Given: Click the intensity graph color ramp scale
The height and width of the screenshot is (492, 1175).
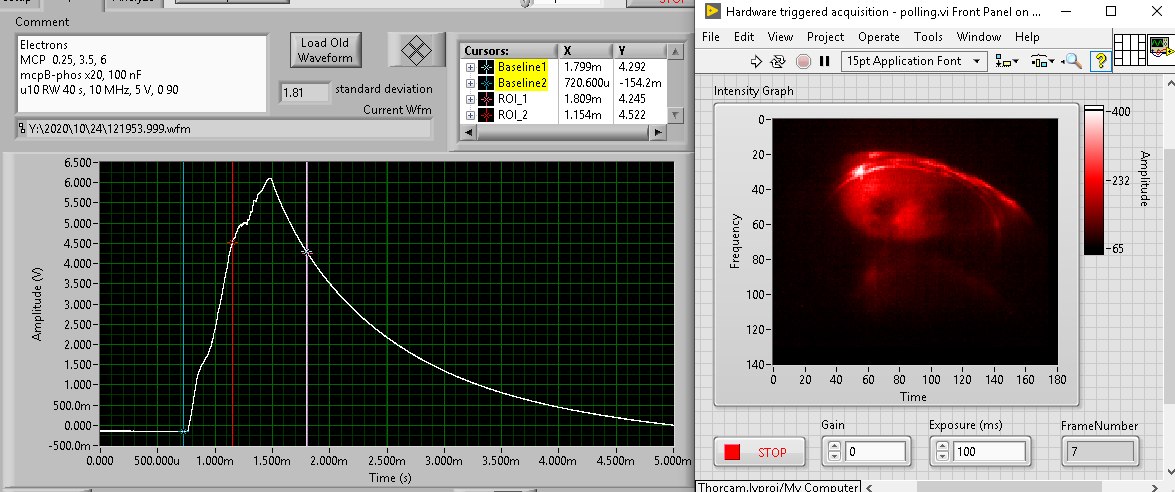Looking at the screenshot, I should pyautogui.click(x=1094, y=180).
